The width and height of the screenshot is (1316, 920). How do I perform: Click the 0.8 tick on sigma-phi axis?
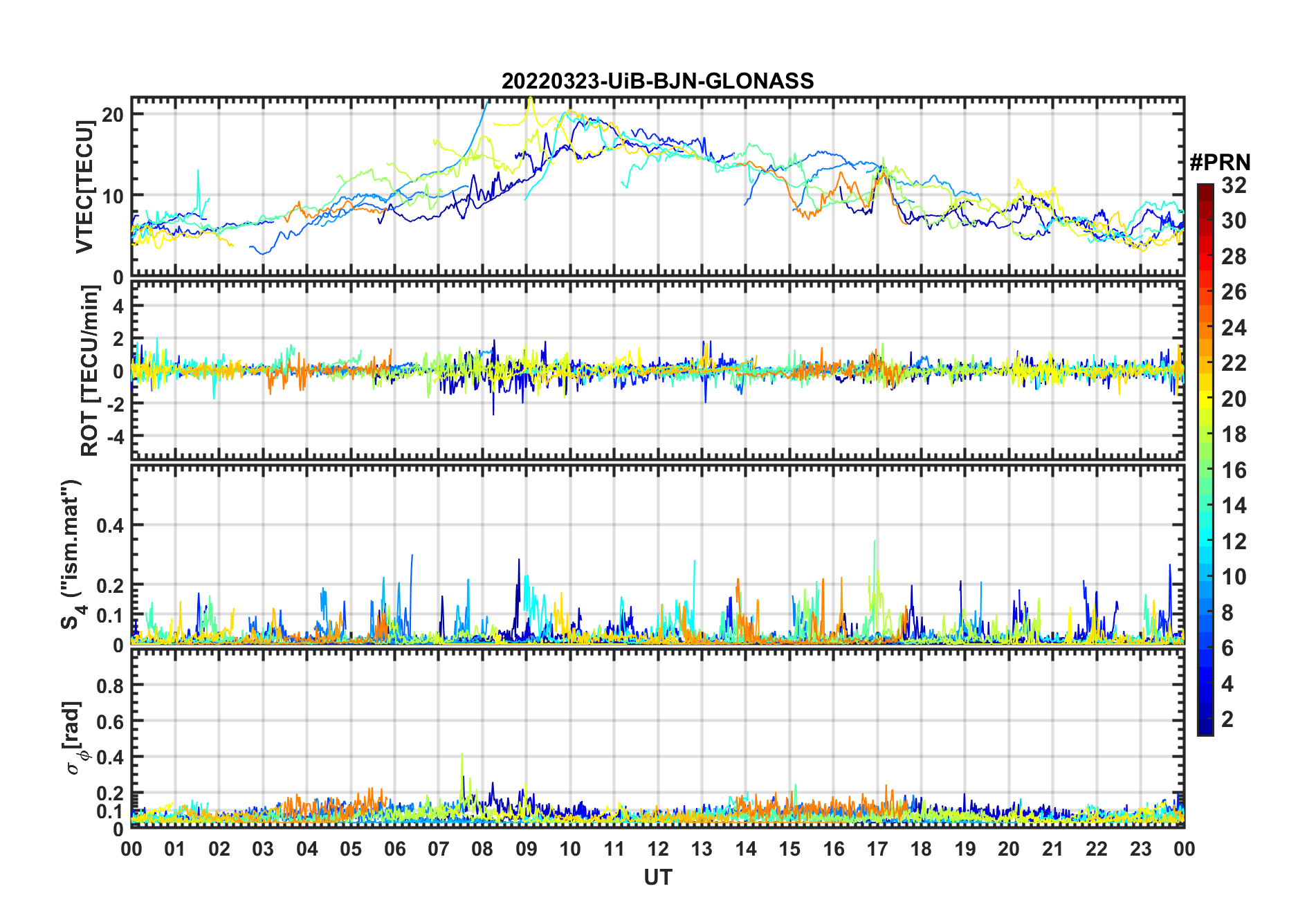click(x=109, y=686)
